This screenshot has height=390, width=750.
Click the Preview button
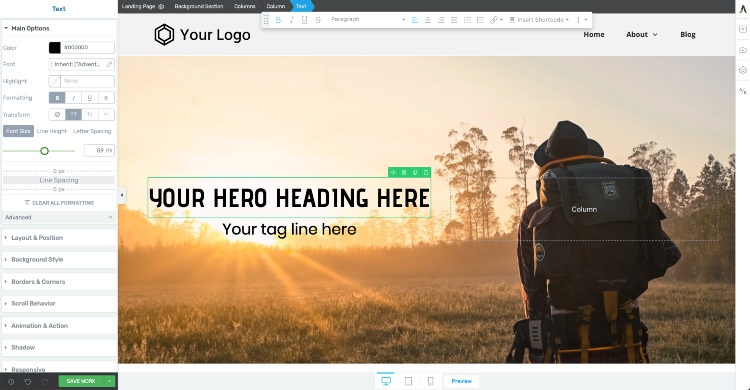462,381
